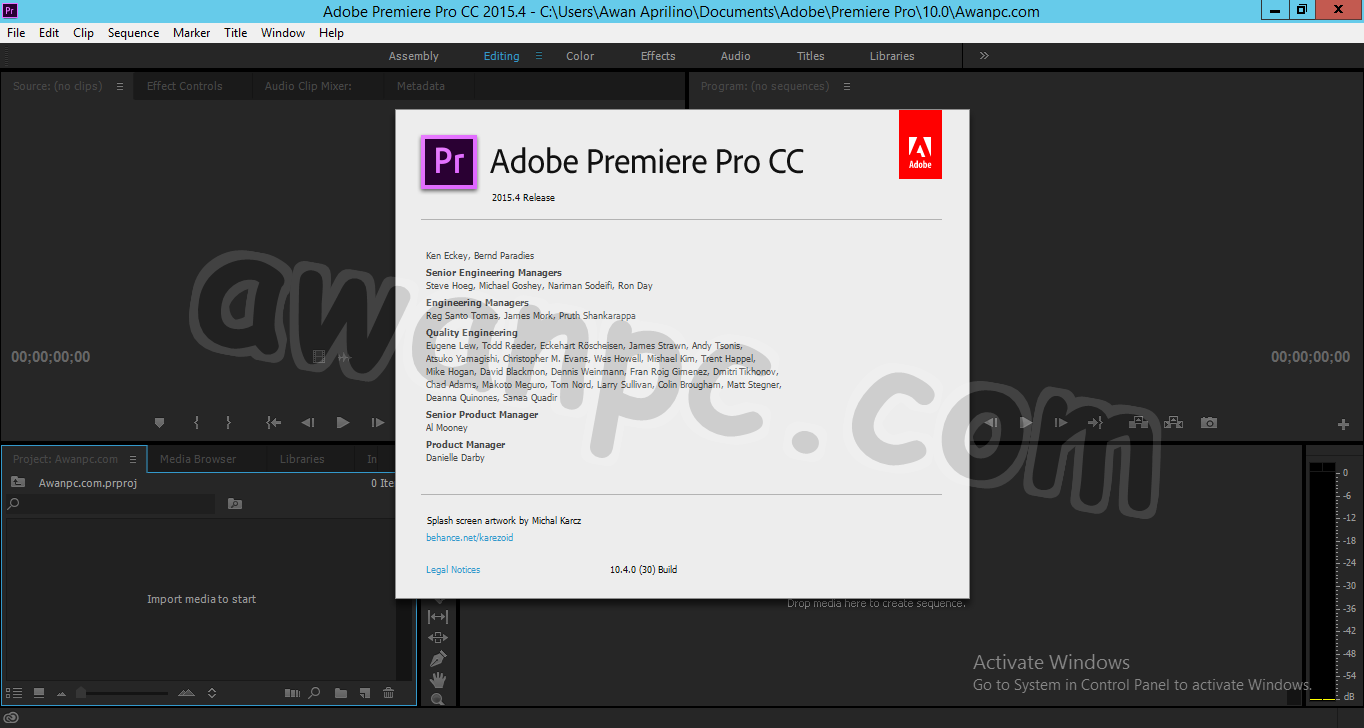The width and height of the screenshot is (1364, 728).
Task: Switch Project panel to List view
Action: [15, 692]
